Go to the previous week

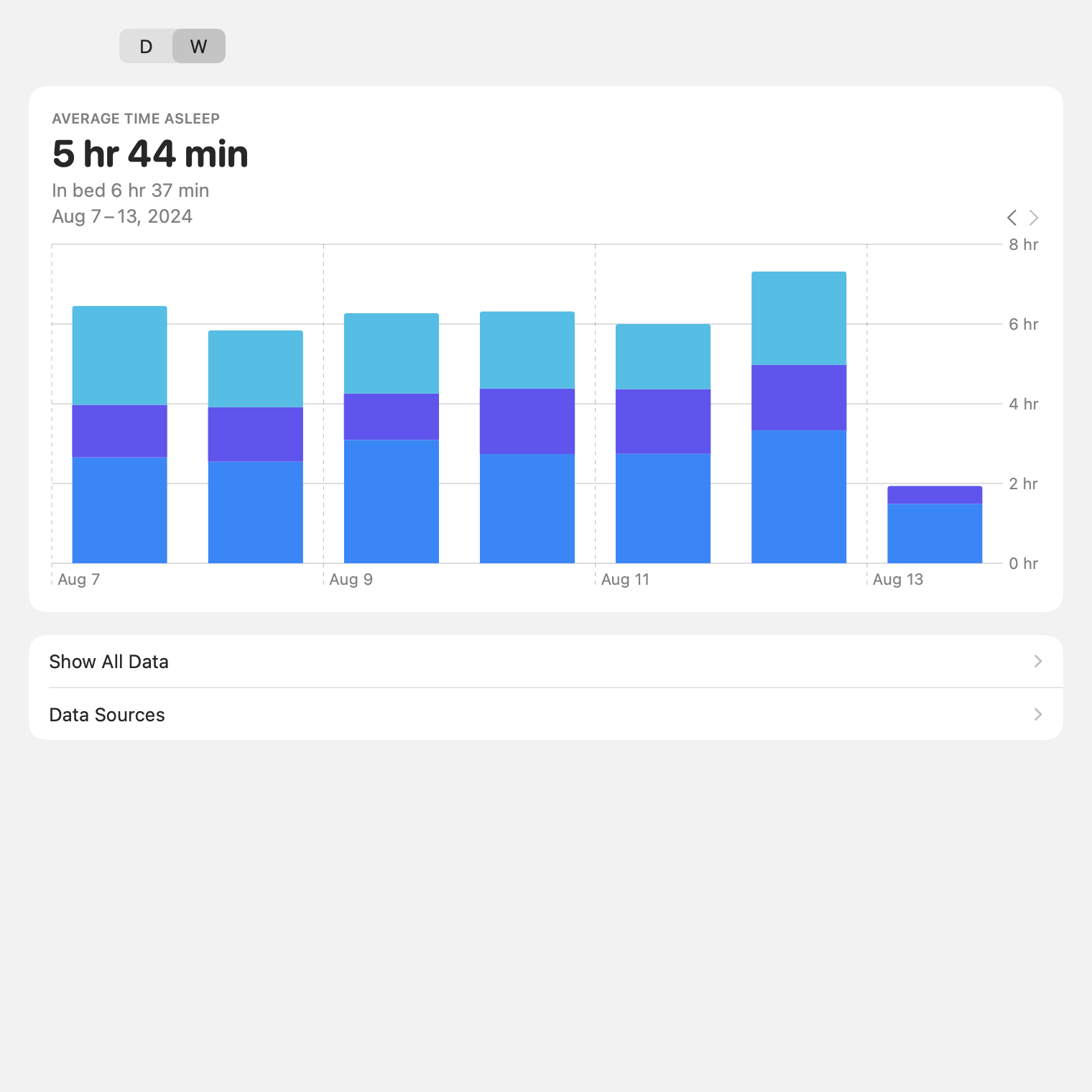tap(1012, 217)
